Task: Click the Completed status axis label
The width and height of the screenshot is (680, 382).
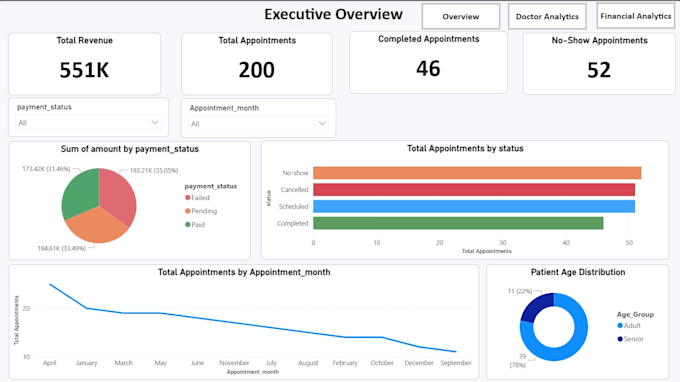Action: (293, 223)
